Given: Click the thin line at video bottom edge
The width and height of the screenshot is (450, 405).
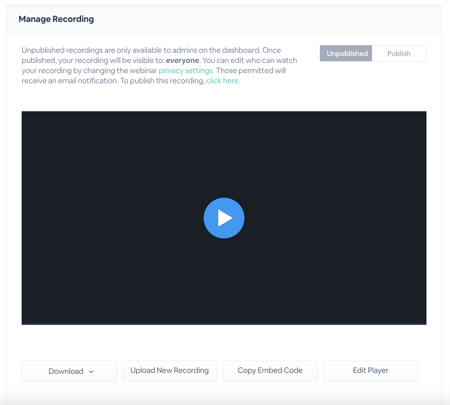Looking at the screenshot, I should 224,324.
